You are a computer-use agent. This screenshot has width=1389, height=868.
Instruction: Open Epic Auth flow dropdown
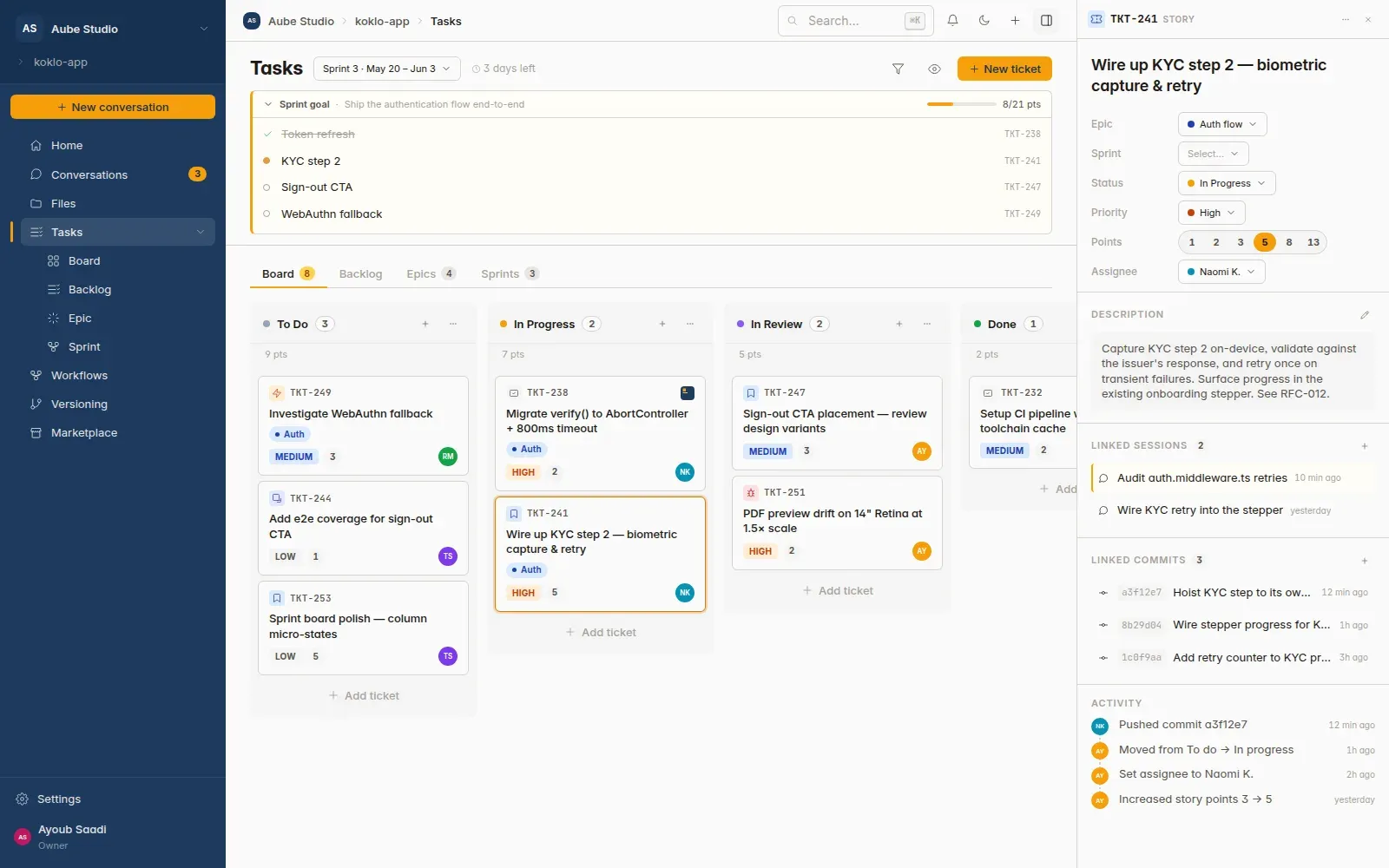point(1222,124)
